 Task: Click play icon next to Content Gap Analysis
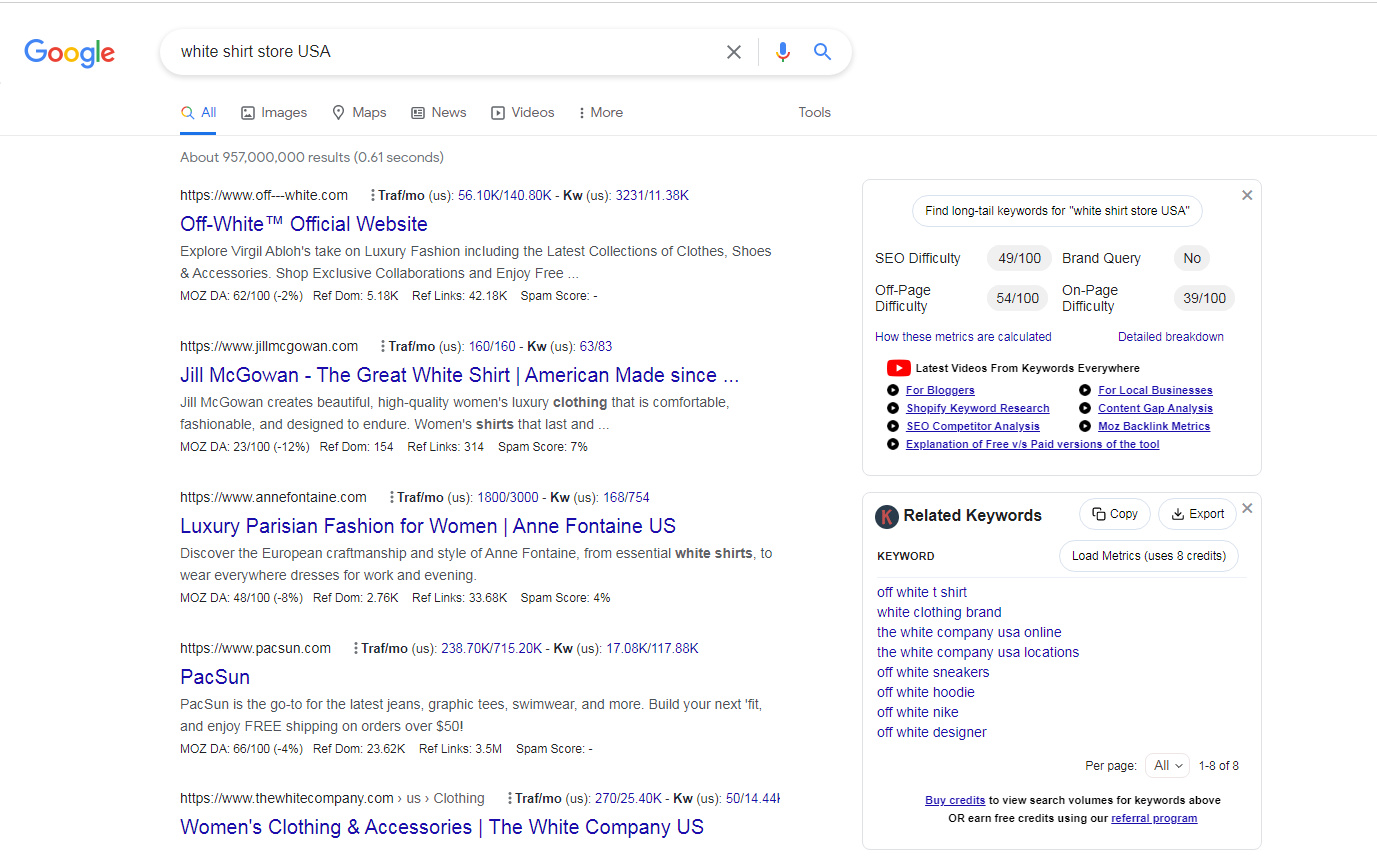point(1085,408)
